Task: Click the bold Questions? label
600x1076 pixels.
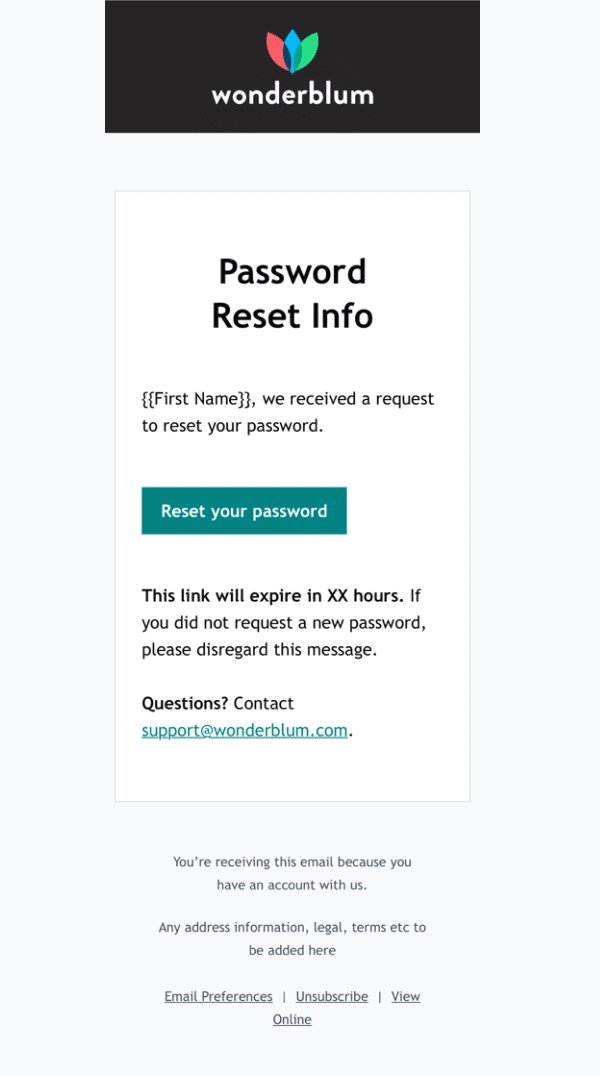Action: [x=185, y=703]
